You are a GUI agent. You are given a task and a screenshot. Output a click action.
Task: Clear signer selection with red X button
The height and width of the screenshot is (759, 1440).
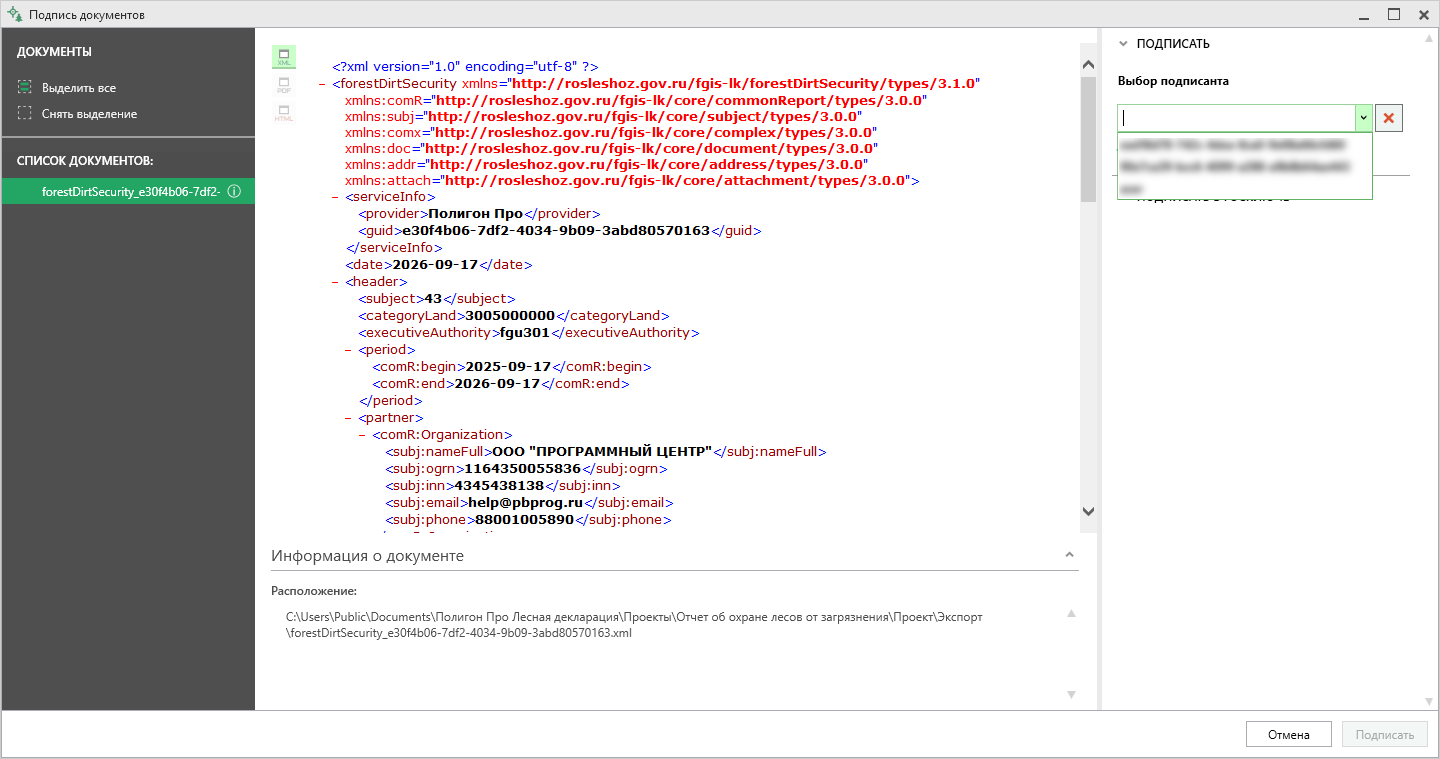tap(1389, 118)
